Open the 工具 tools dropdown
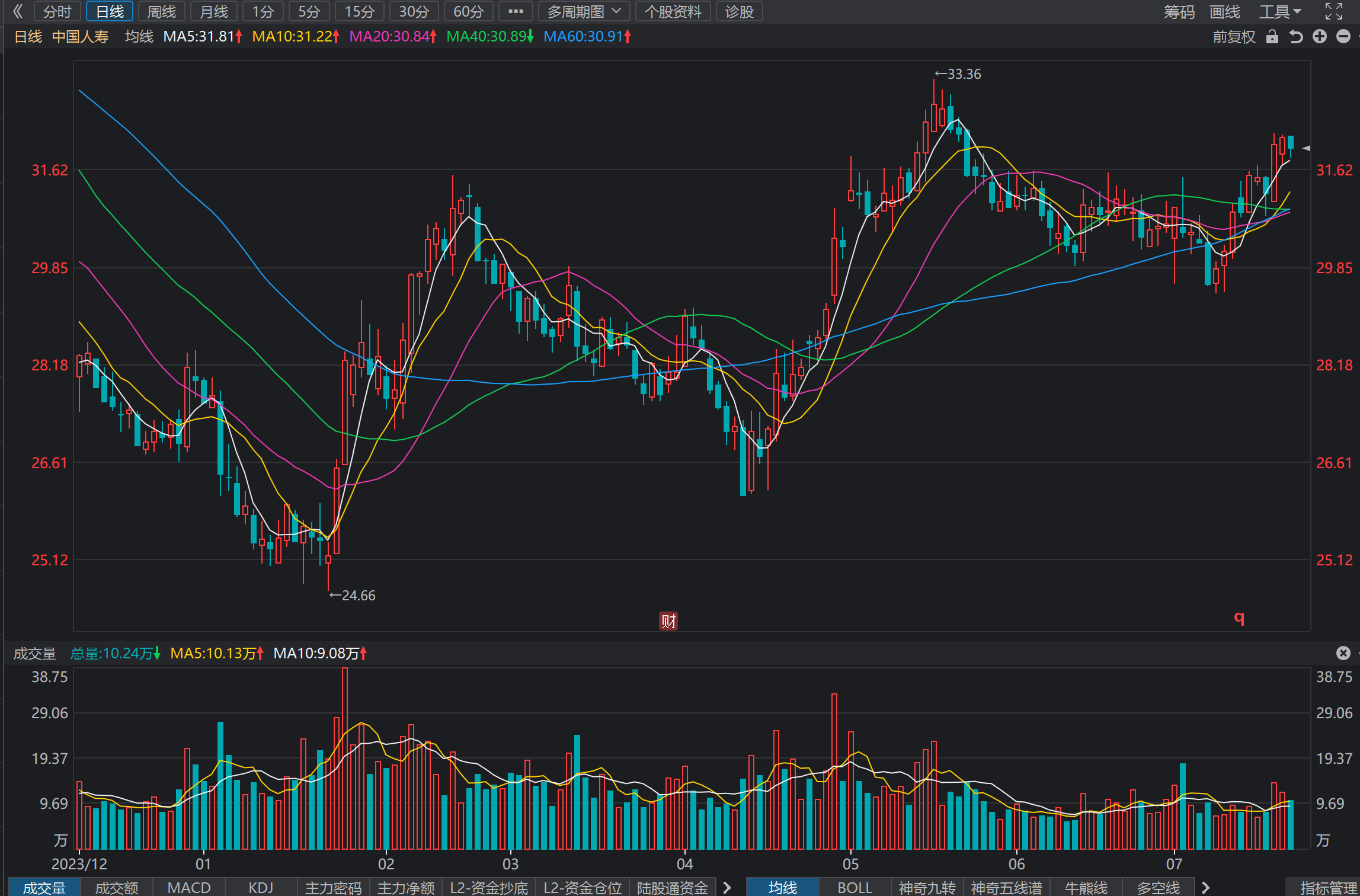The height and width of the screenshot is (896, 1360). coord(1280,11)
